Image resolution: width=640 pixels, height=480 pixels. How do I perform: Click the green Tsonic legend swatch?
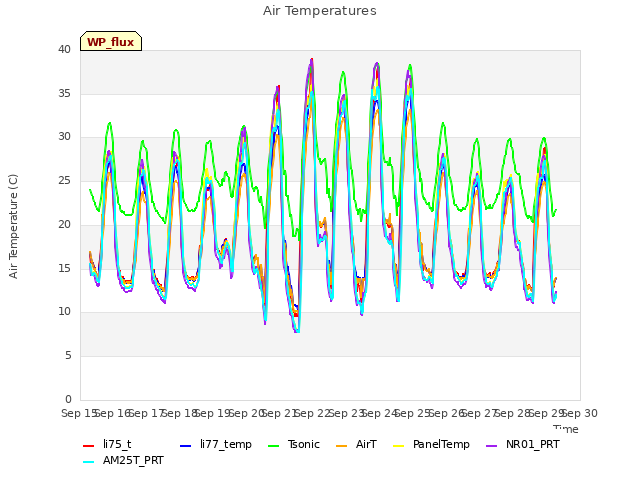point(273,446)
